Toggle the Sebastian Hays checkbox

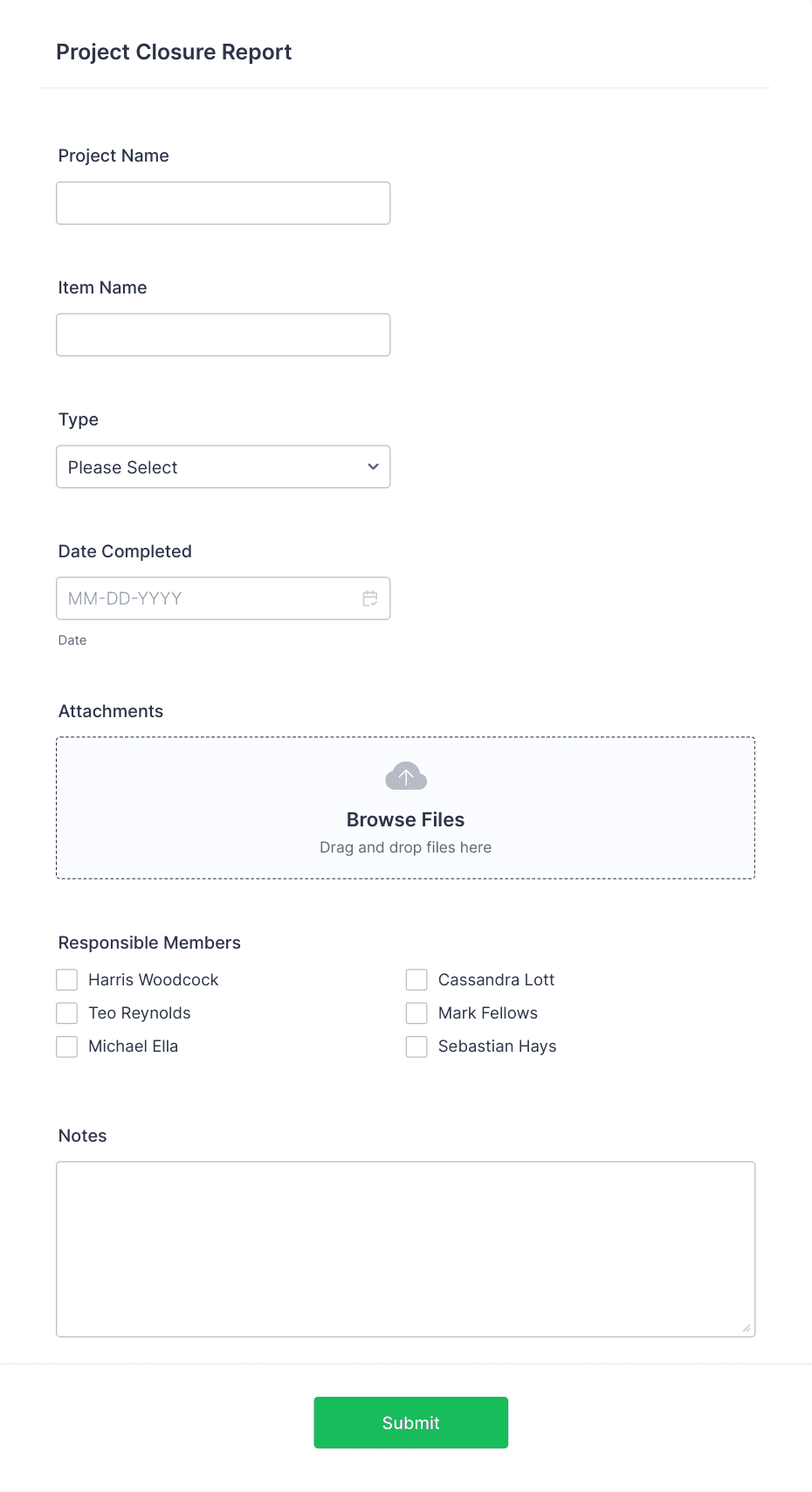pos(416,1046)
